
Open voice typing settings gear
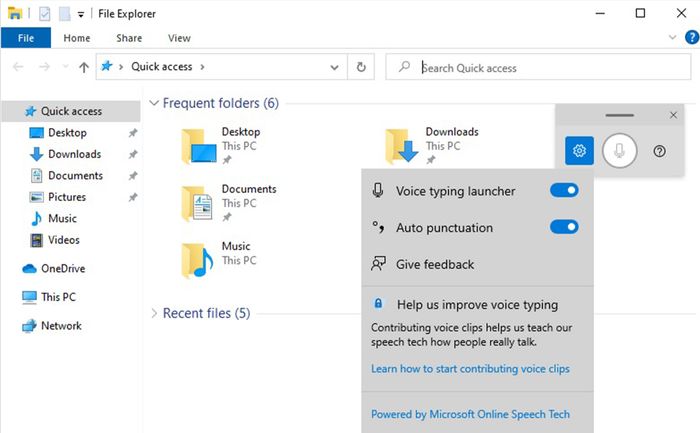(579, 151)
